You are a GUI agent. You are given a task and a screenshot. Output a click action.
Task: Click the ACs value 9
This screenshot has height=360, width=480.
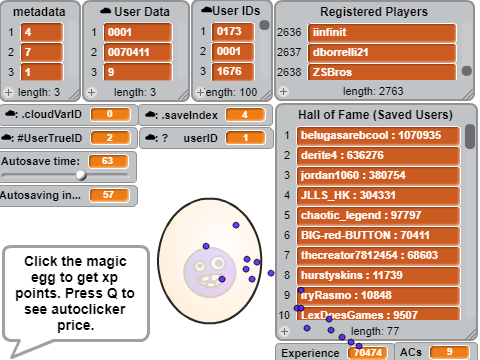coord(450,352)
